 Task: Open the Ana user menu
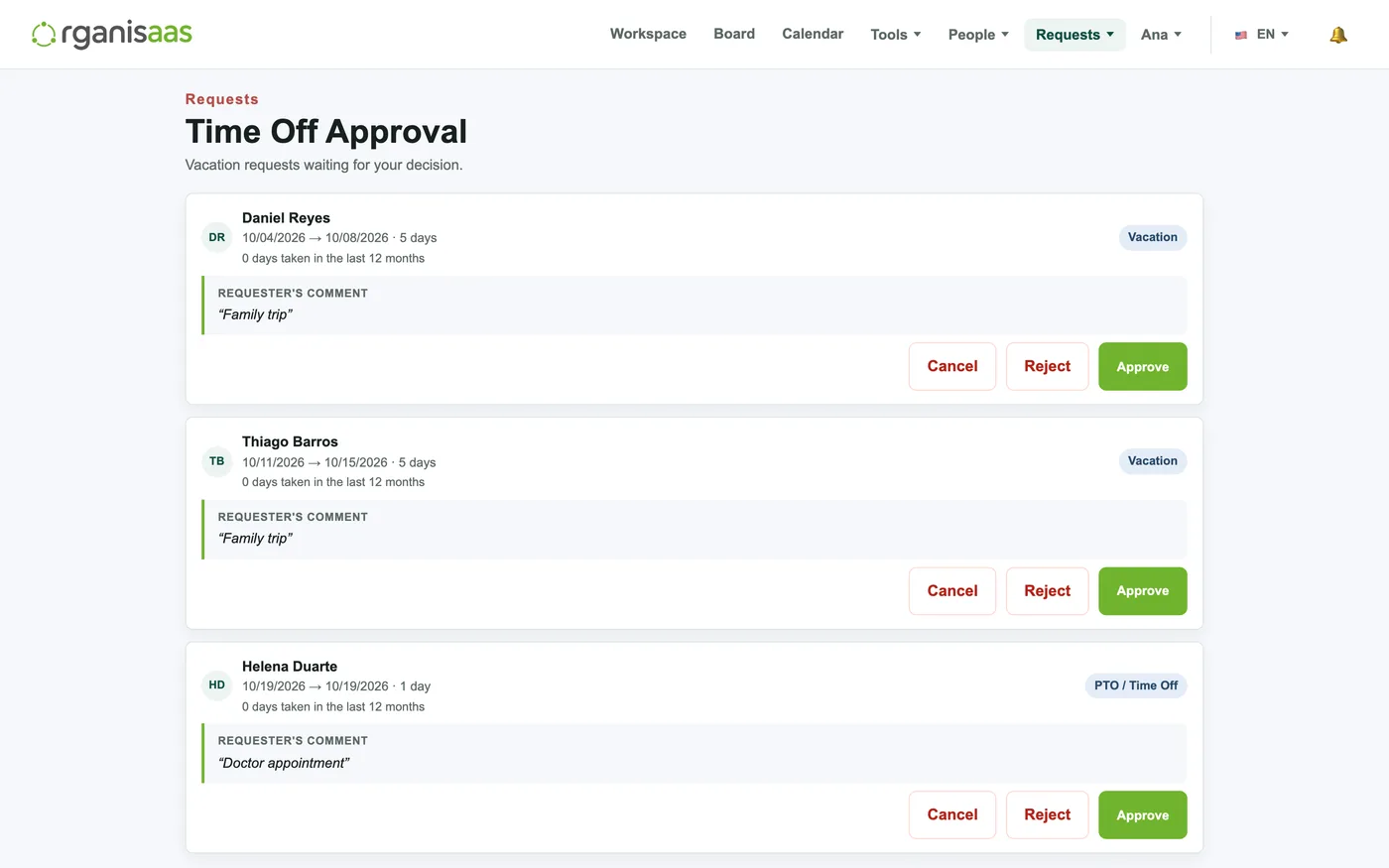(x=1161, y=35)
